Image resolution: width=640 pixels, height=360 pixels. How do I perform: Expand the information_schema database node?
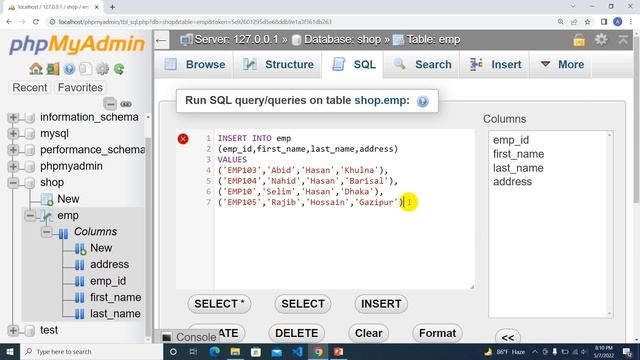point(13,118)
